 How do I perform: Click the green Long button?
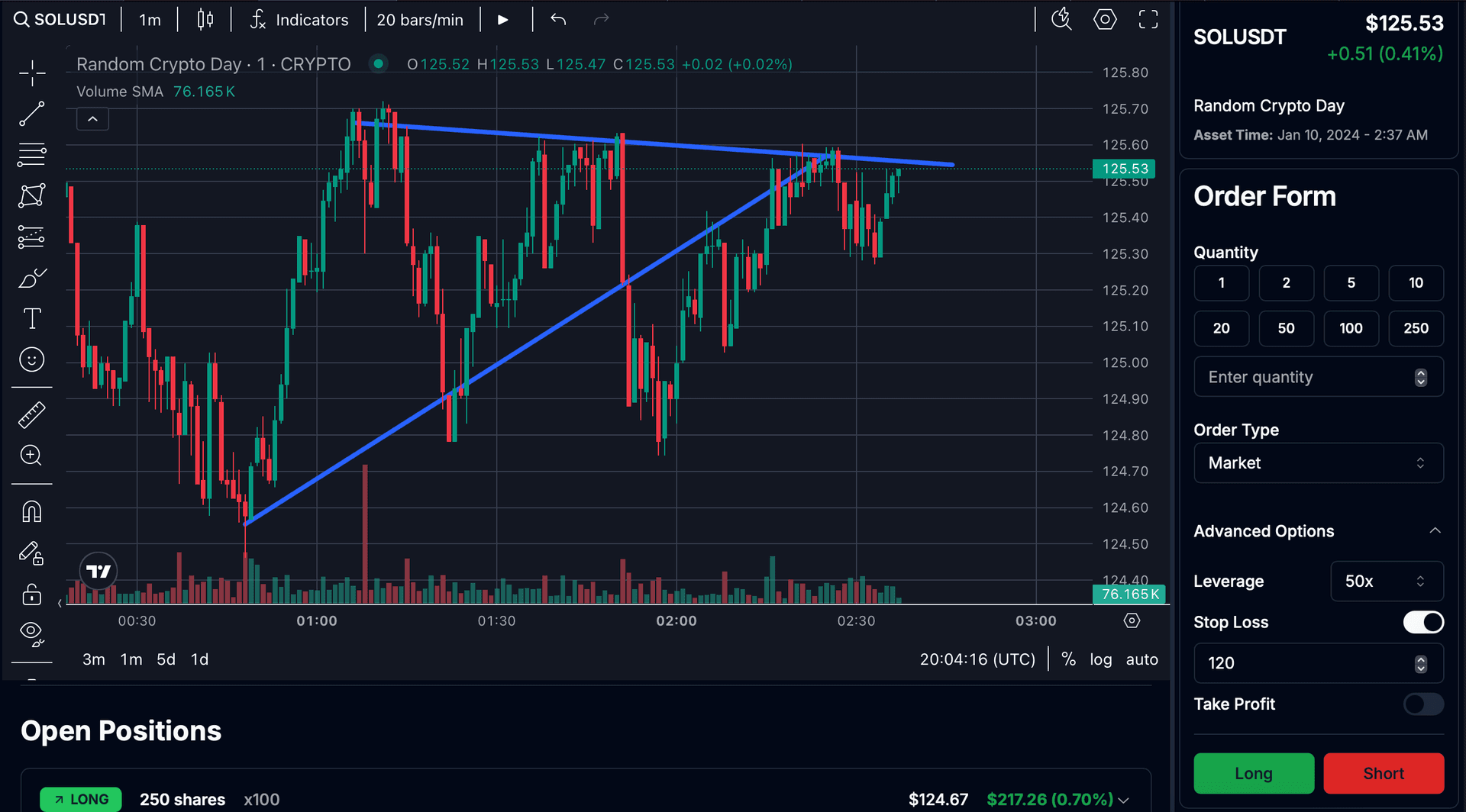(1254, 773)
